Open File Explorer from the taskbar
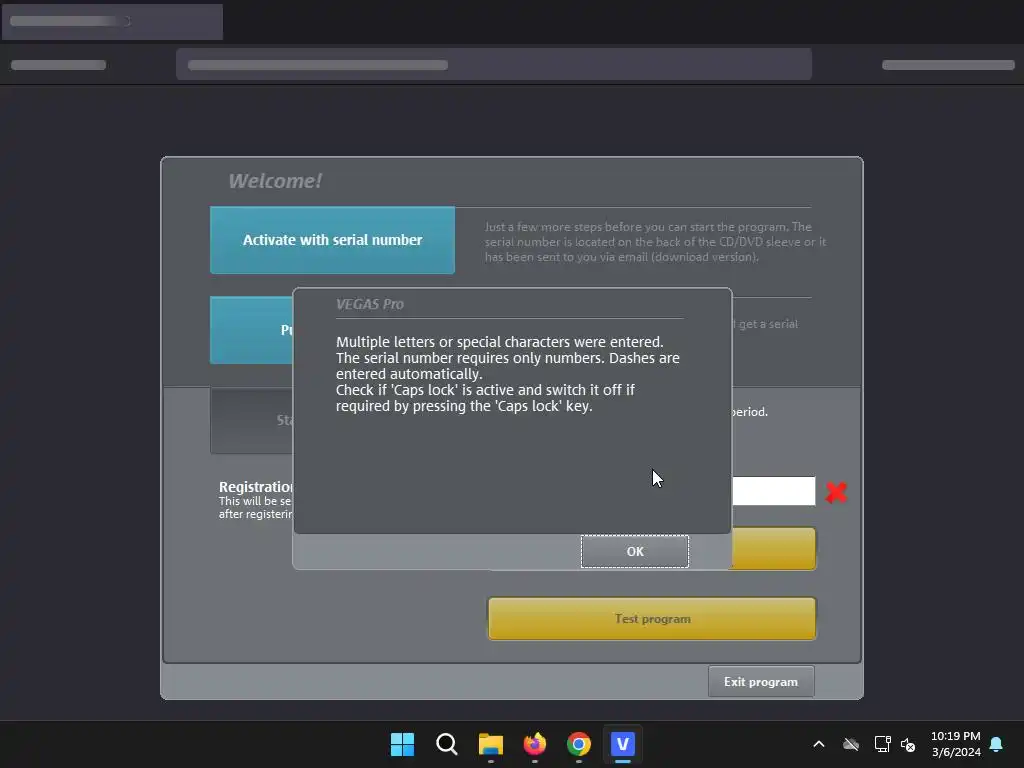Screen dimensions: 1024x768 coord(490,744)
